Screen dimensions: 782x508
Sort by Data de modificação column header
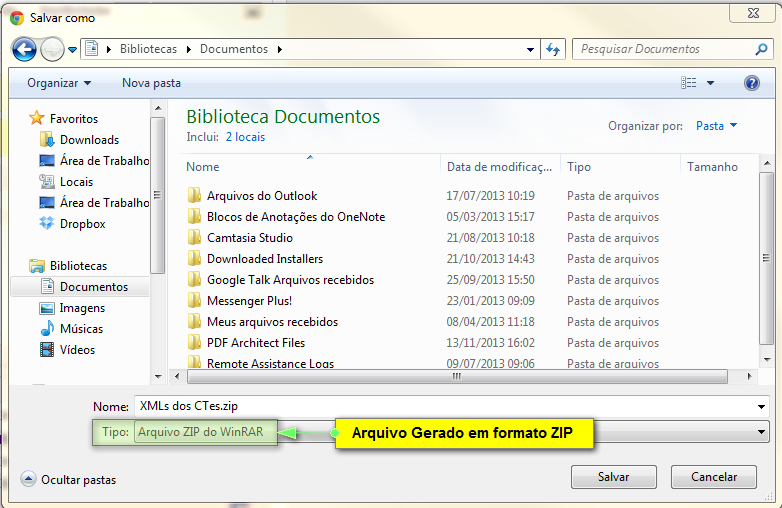coord(501,167)
